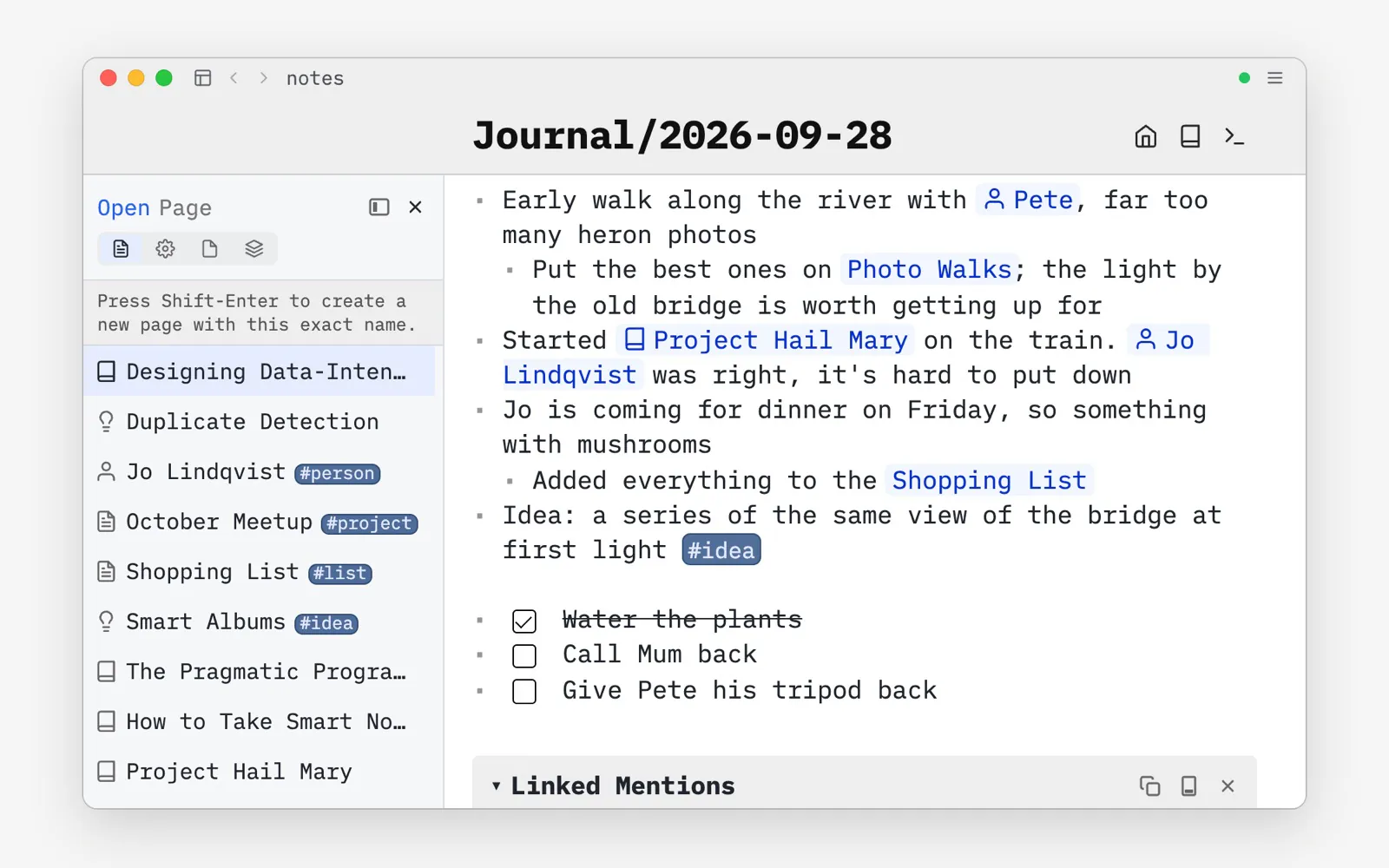Image resolution: width=1389 pixels, height=868 pixels.
Task: Follow the Project Hail Mary link in journal
Action: [x=765, y=340]
